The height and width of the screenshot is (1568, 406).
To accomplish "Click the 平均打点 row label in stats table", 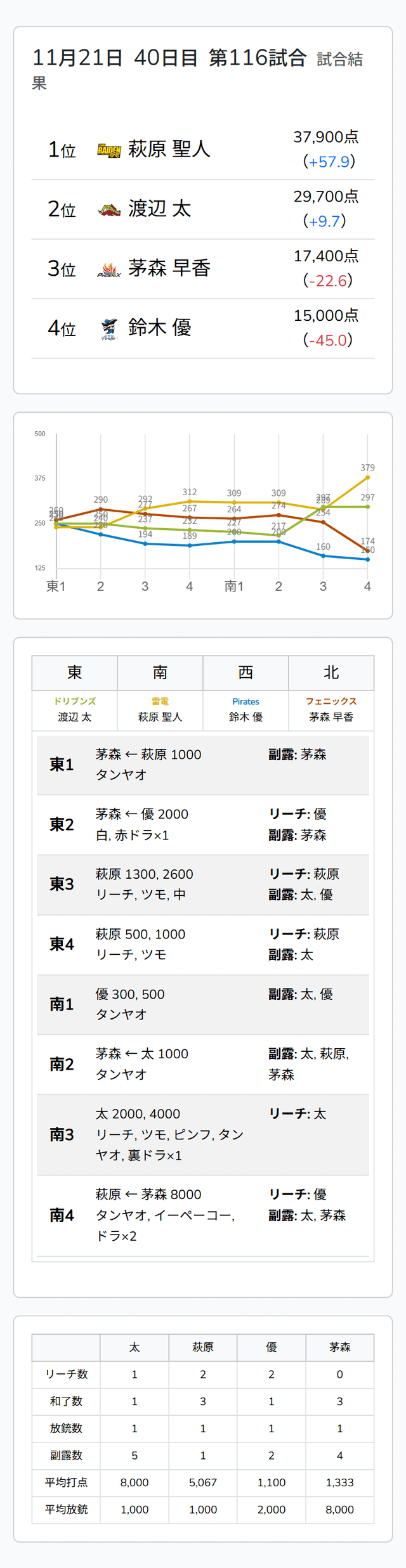I will point(66,1482).
